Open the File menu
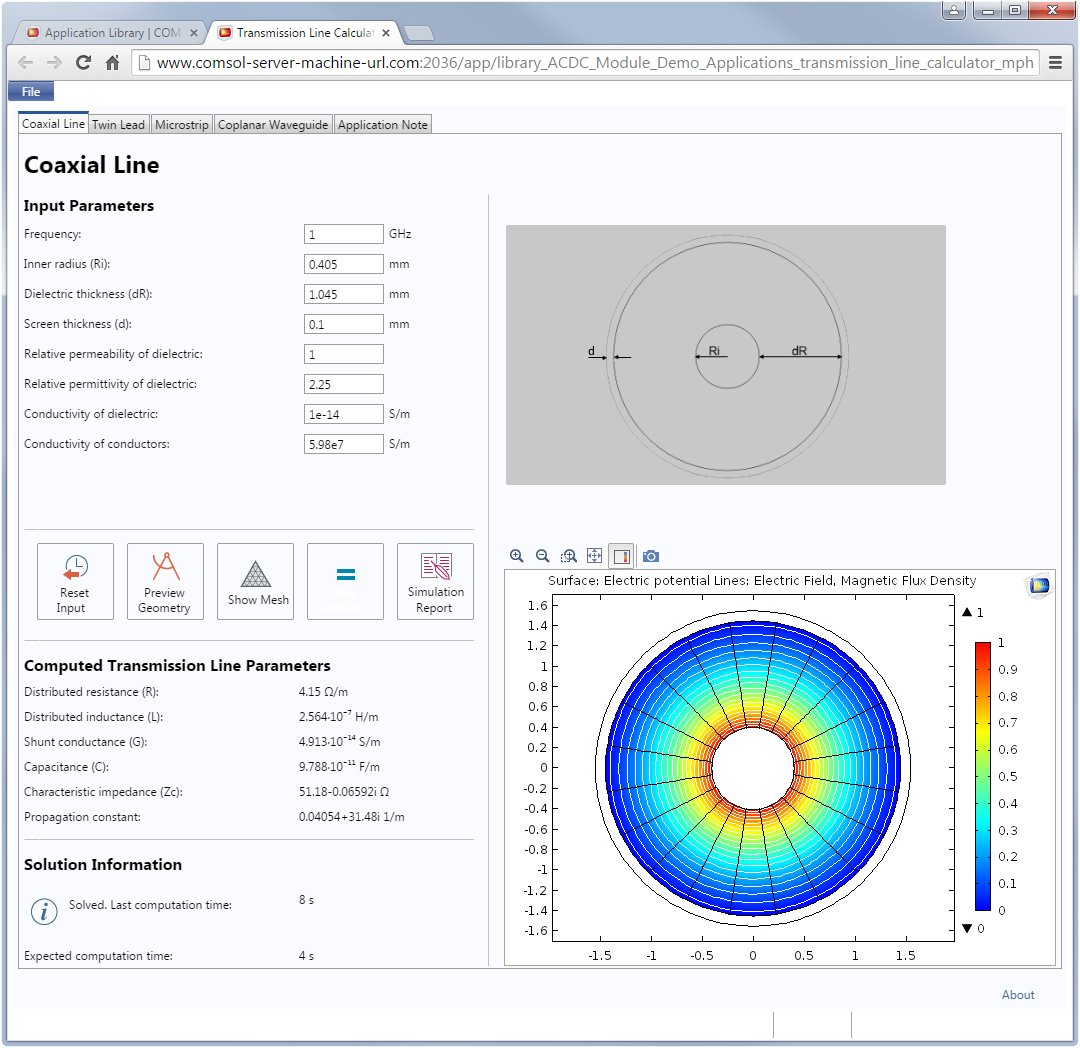This screenshot has height=1048, width=1080. coord(31,92)
